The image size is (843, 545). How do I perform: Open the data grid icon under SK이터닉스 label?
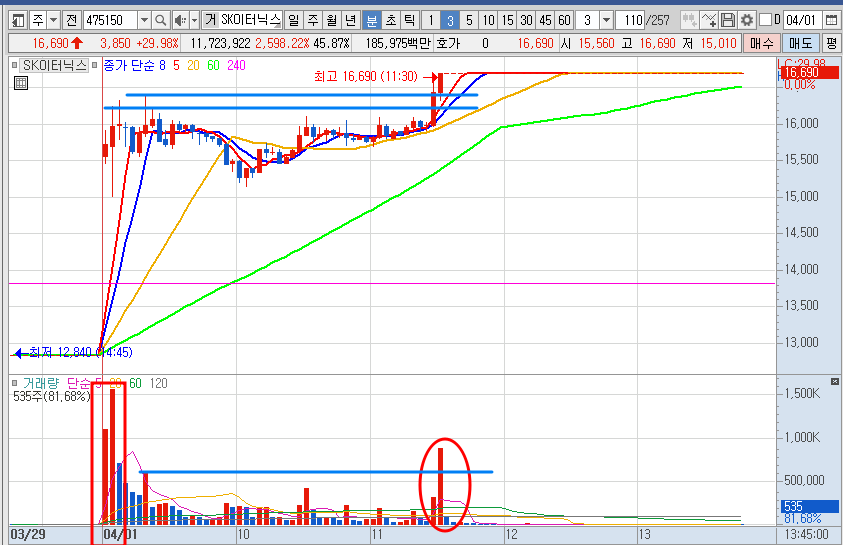[20, 83]
